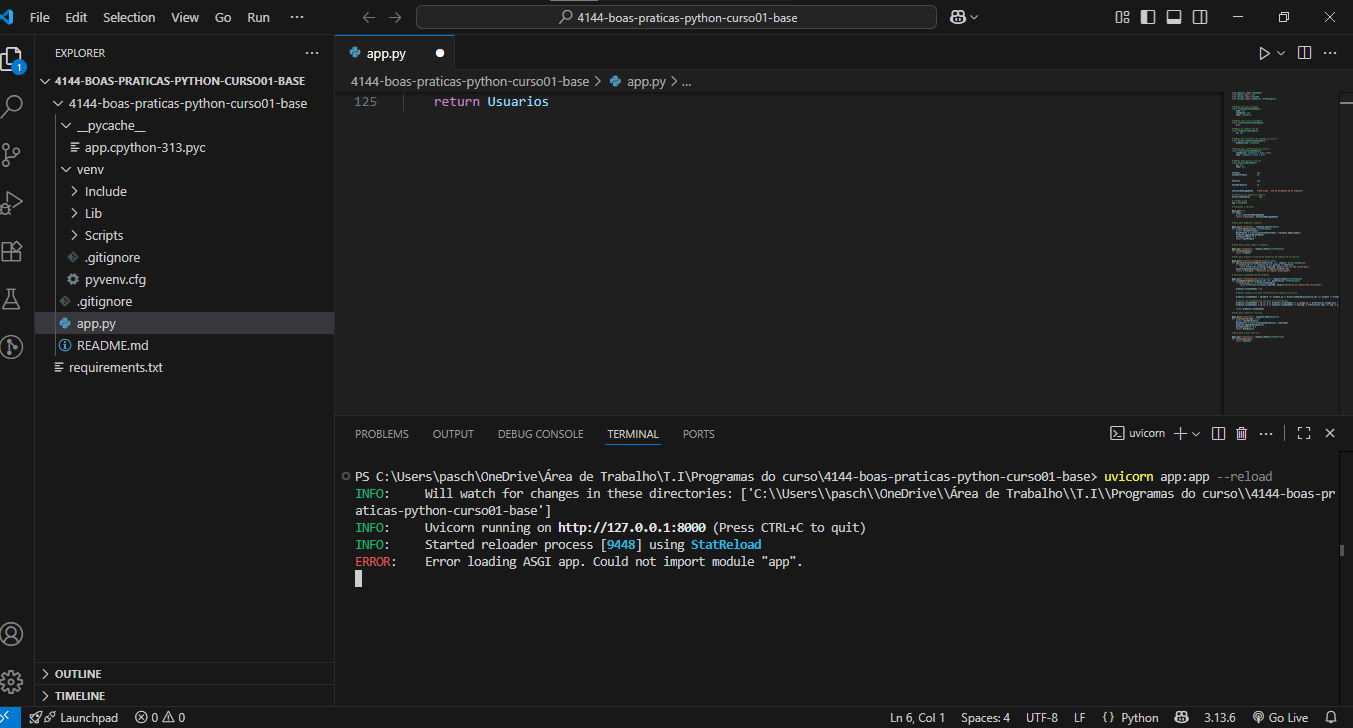Open the Extensions view

click(12, 250)
